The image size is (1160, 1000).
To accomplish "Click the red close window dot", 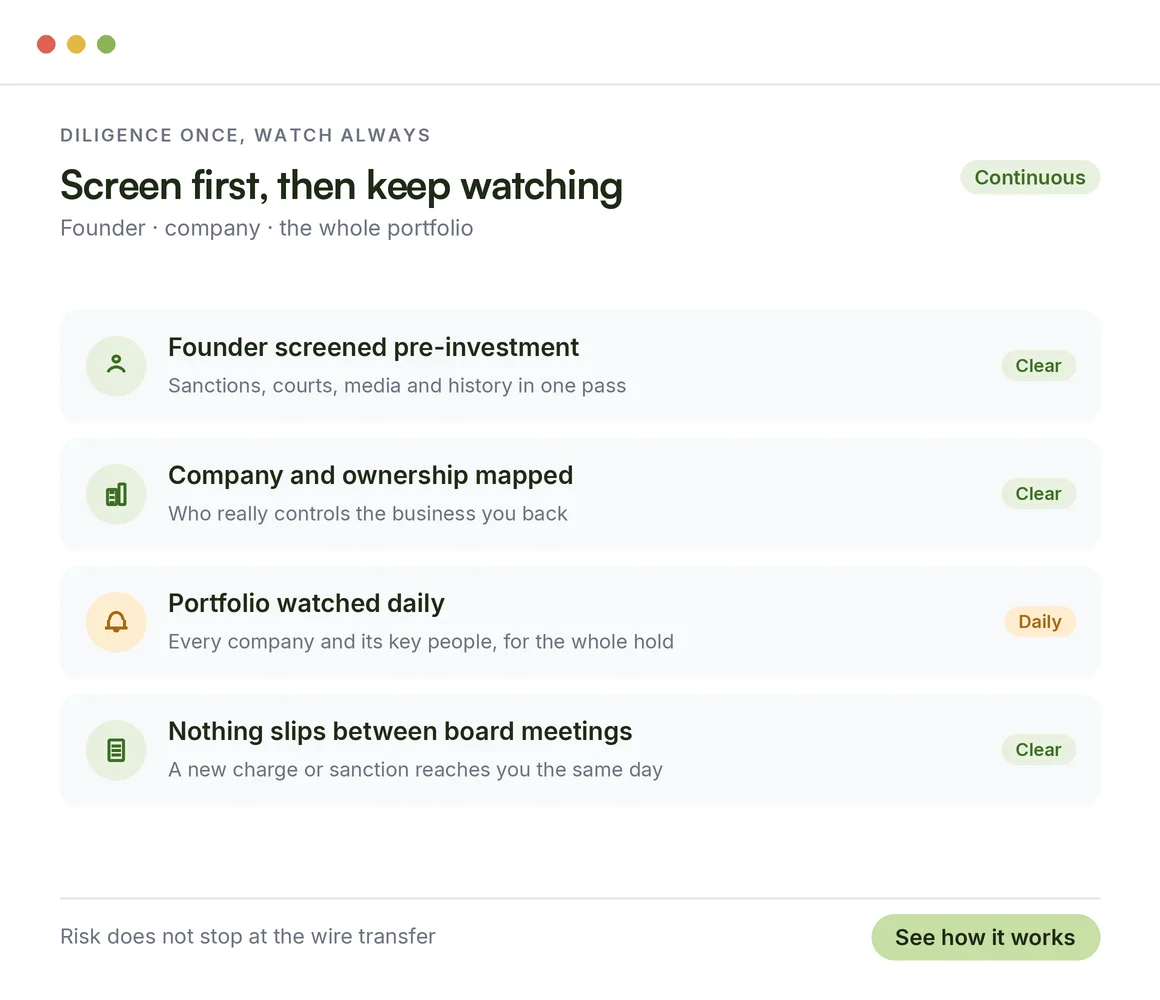I will tap(47, 44).
